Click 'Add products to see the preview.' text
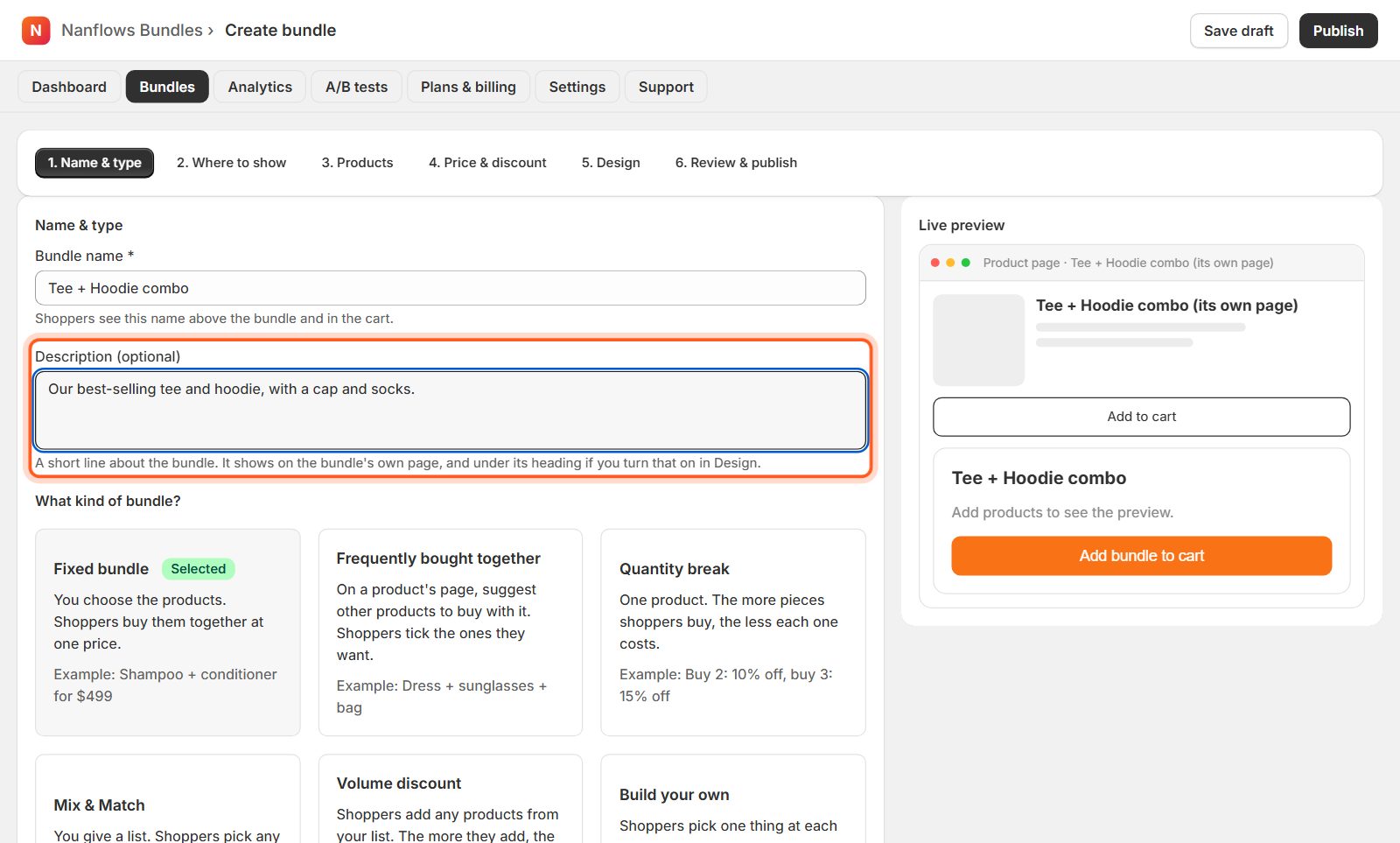Screen dimensions: 1400x843 click(x=1062, y=512)
